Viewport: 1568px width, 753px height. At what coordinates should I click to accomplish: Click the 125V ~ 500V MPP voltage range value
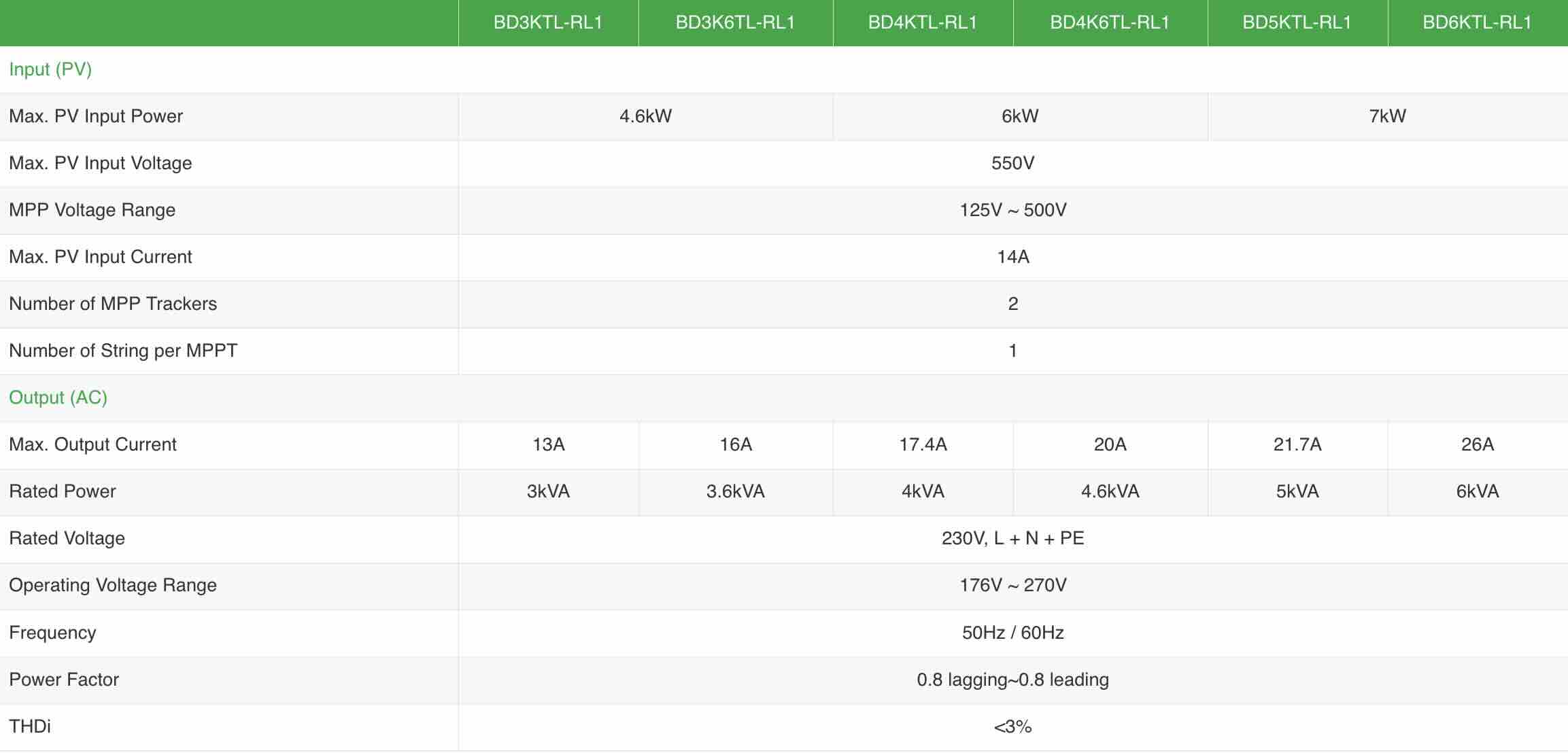pyautogui.click(x=1013, y=210)
